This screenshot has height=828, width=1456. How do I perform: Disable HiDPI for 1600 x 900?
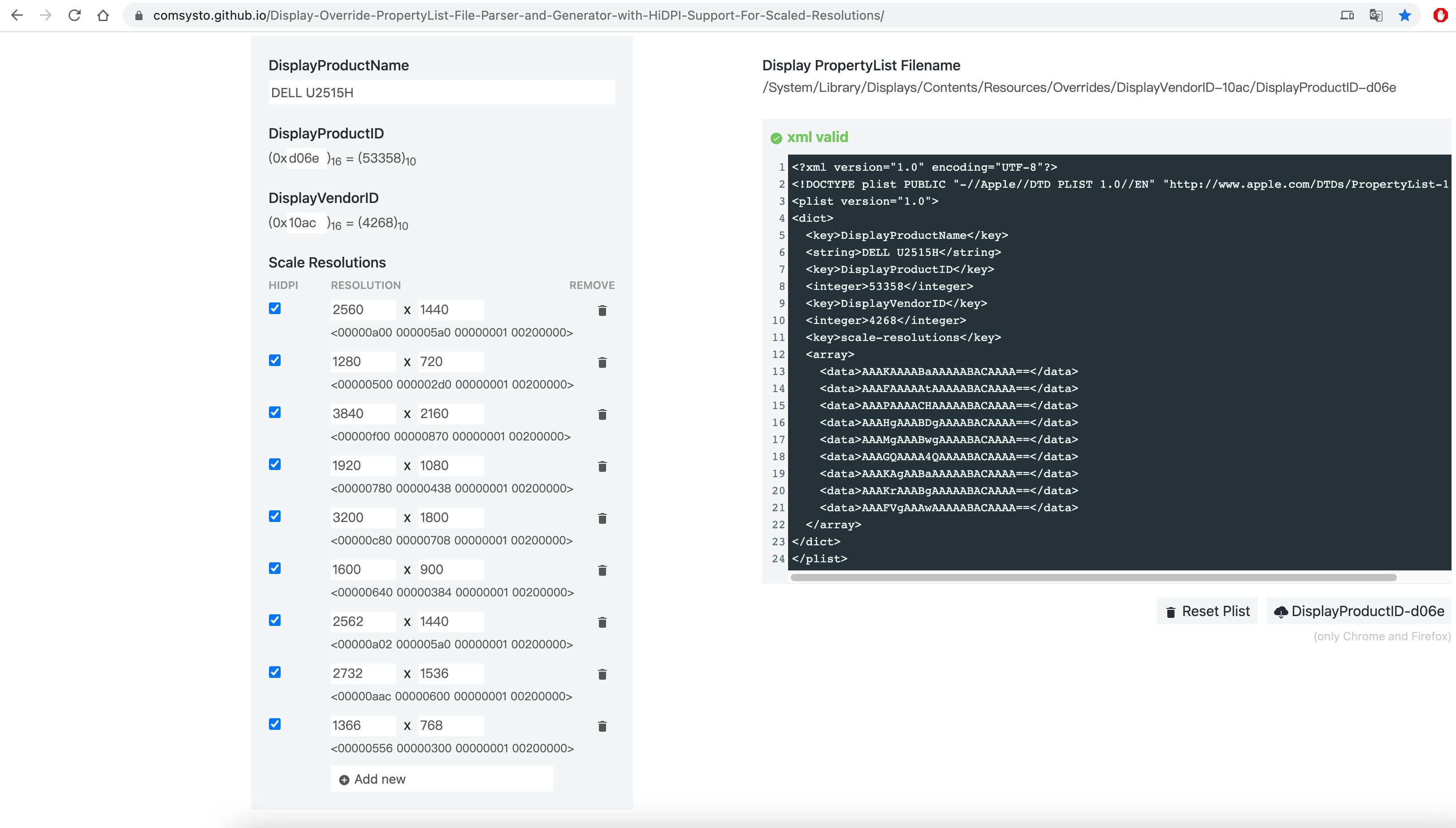click(x=275, y=568)
